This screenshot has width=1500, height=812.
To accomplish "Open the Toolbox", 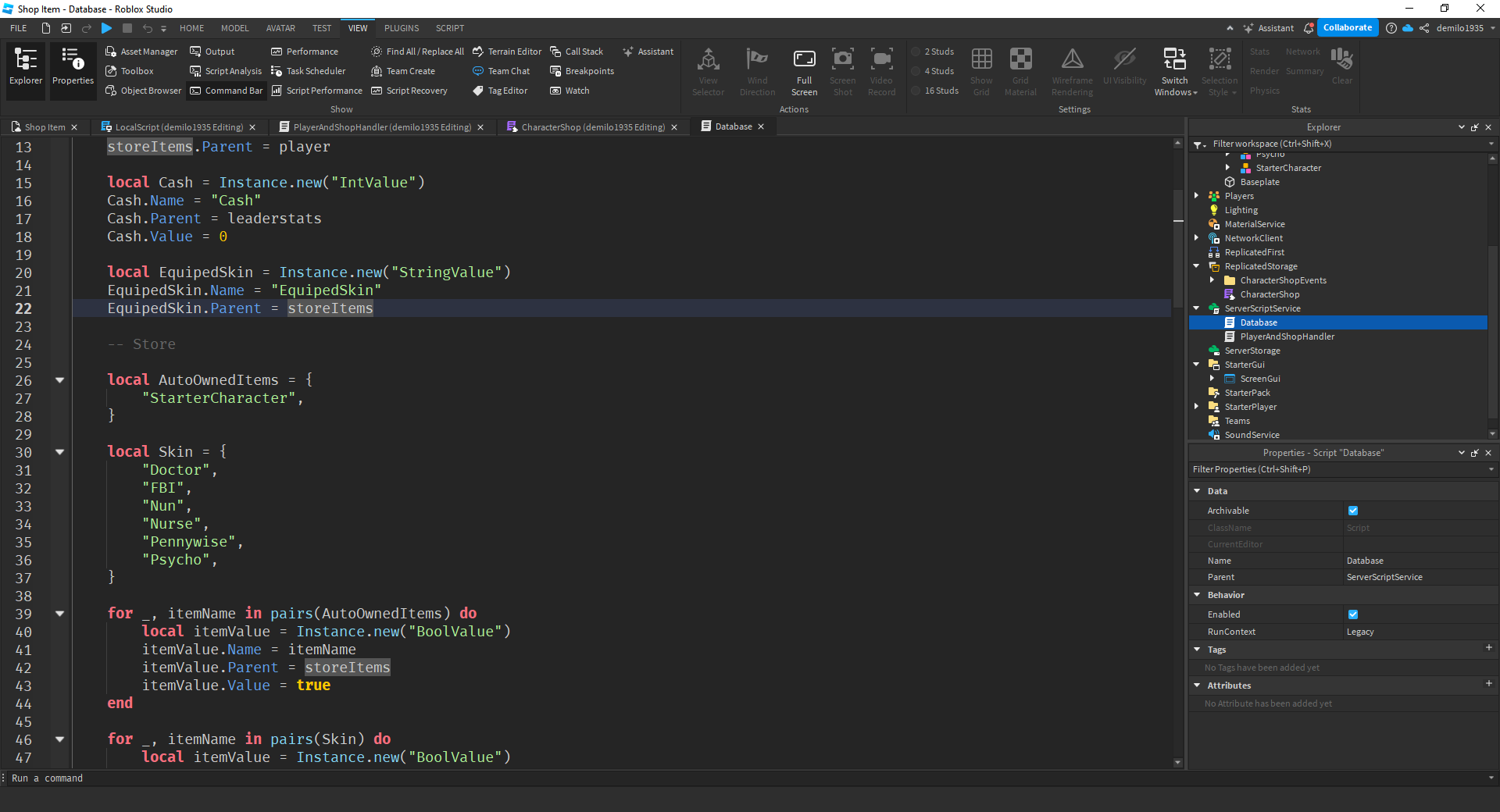I will click(x=130, y=70).
